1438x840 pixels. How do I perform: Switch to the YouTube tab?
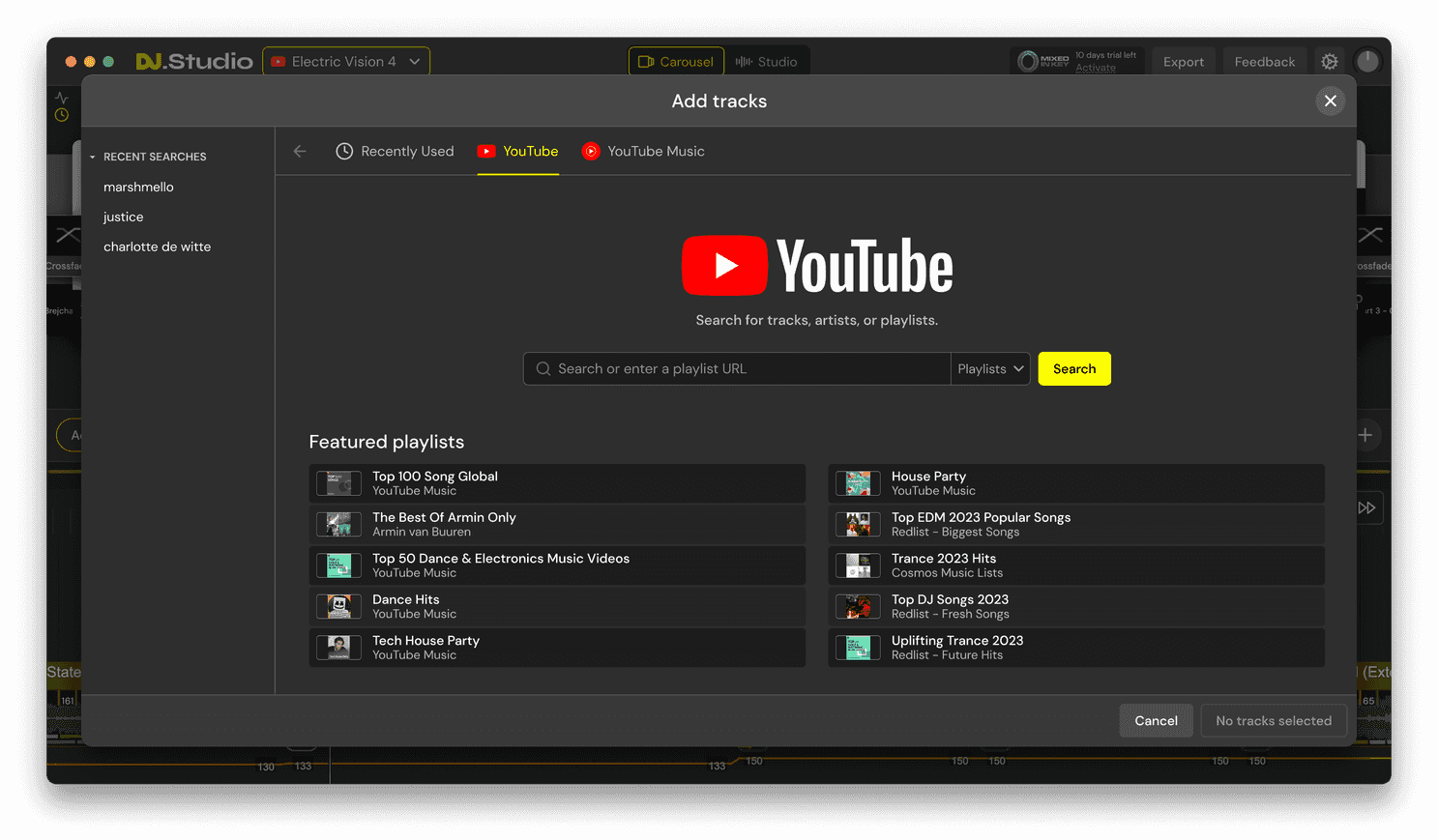[x=518, y=151]
